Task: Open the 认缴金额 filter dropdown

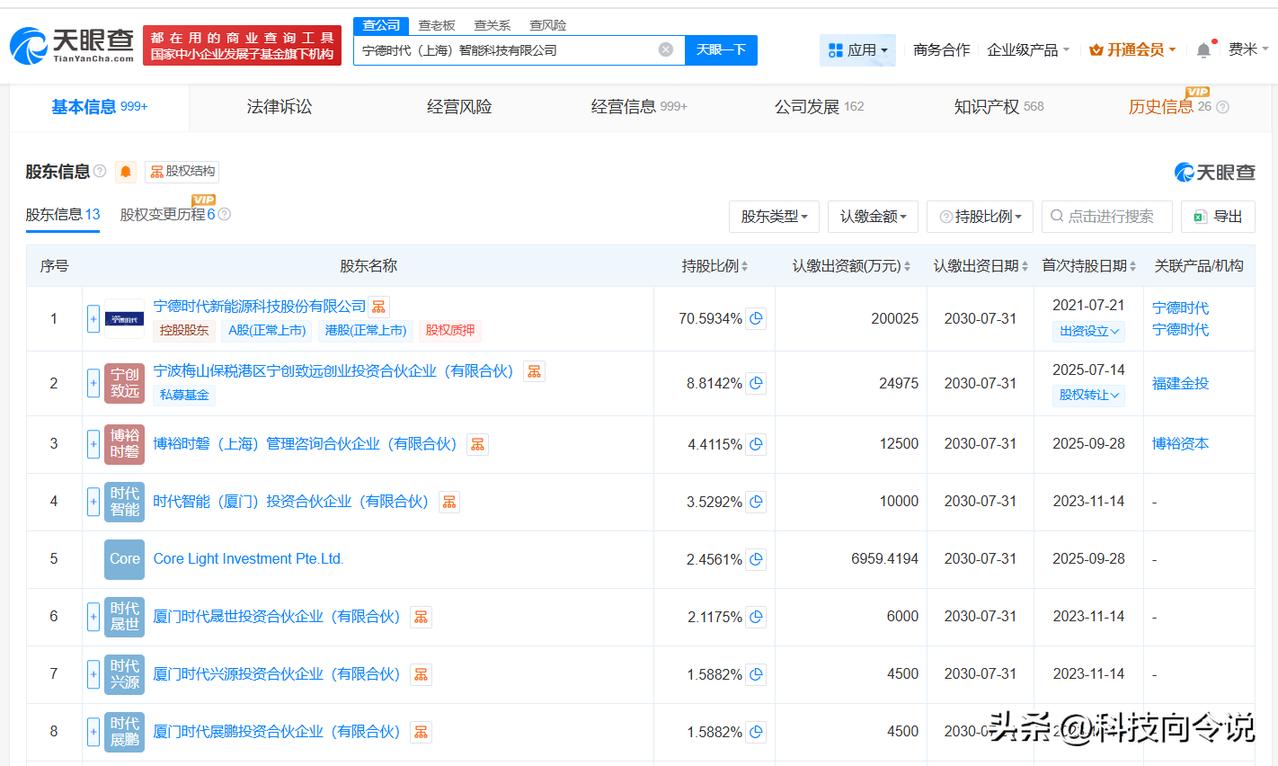Action: tap(873, 216)
